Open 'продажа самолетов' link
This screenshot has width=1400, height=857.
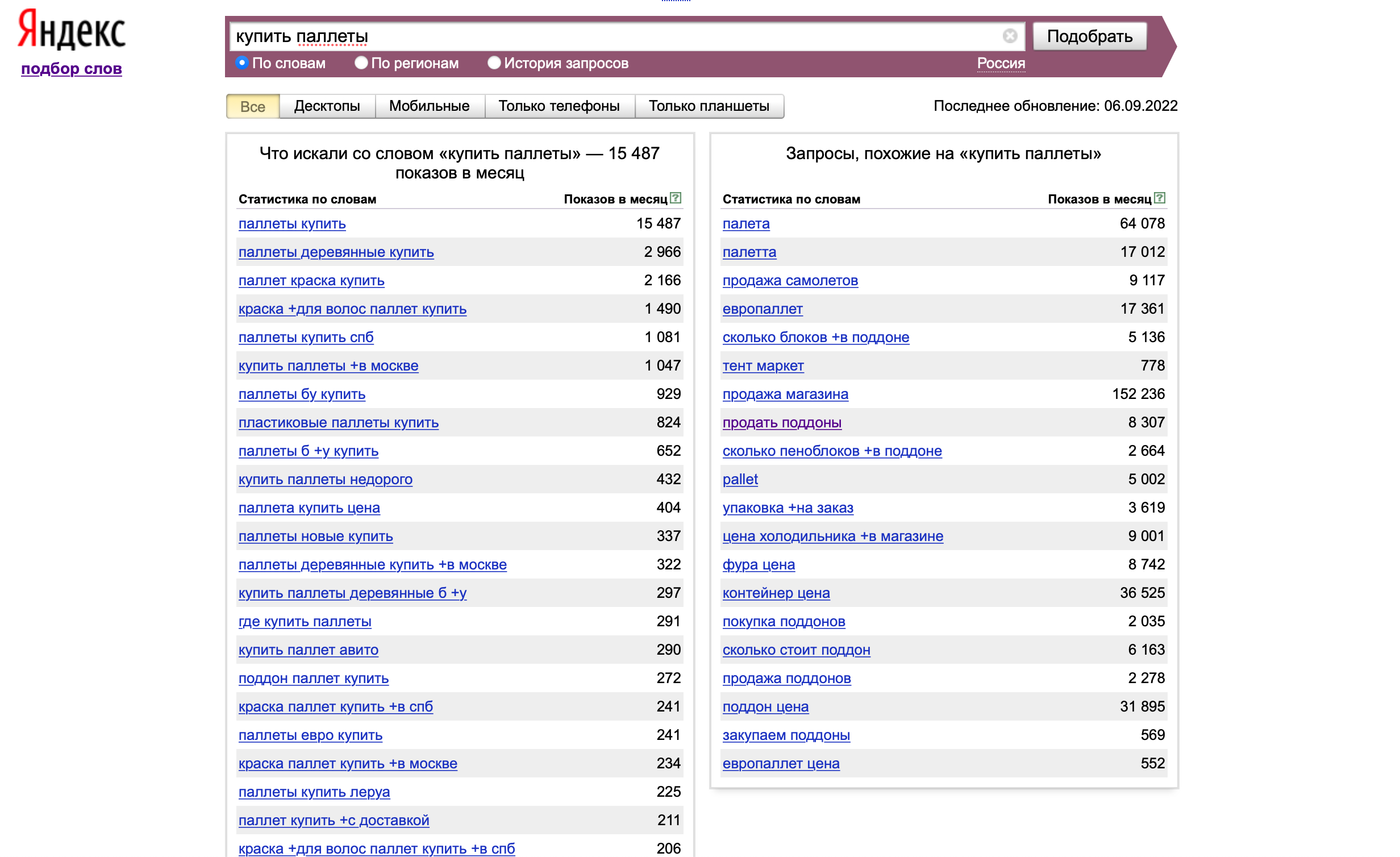(x=790, y=281)
